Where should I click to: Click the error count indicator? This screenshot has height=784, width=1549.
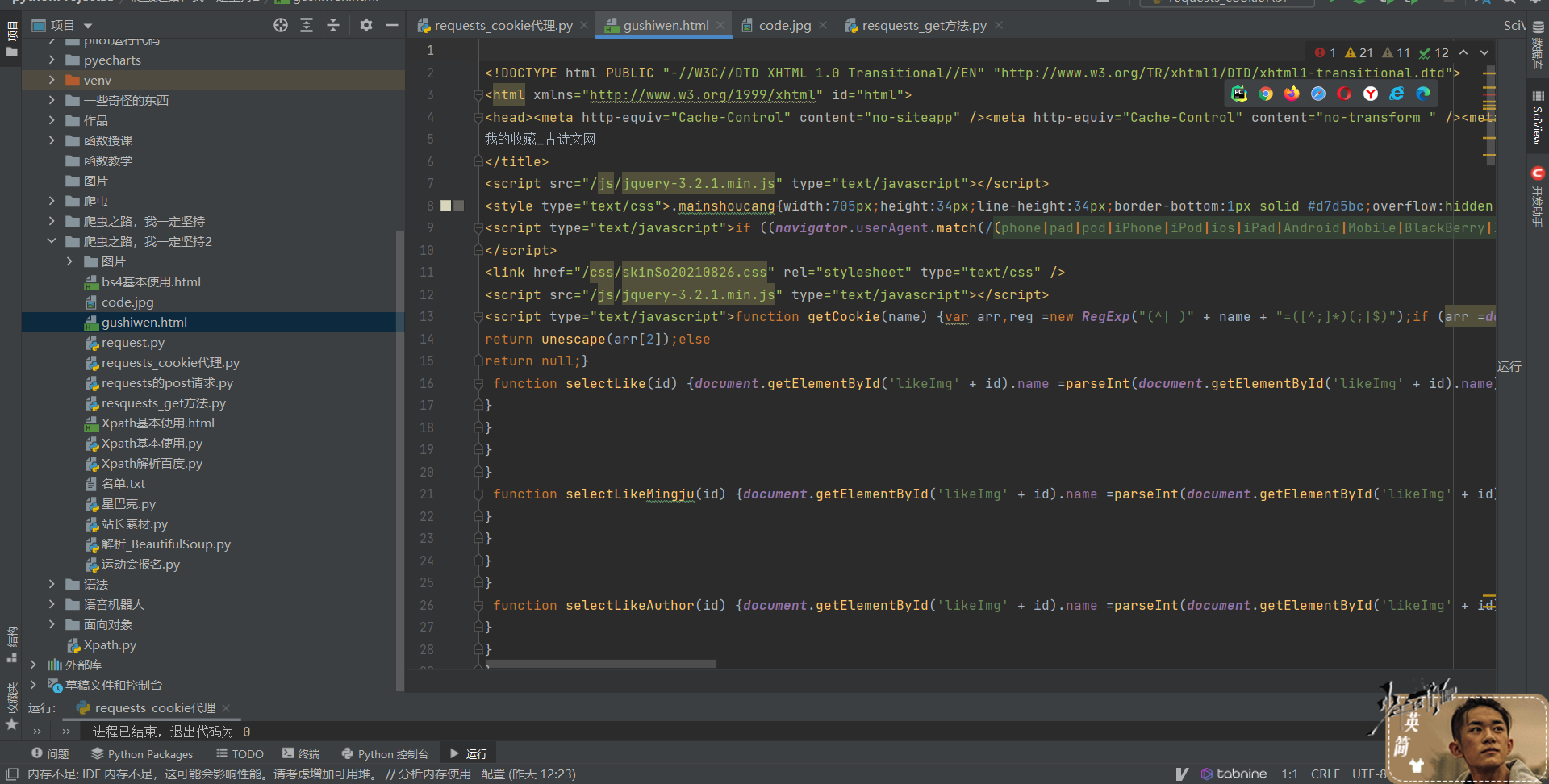click(1325, 52)
